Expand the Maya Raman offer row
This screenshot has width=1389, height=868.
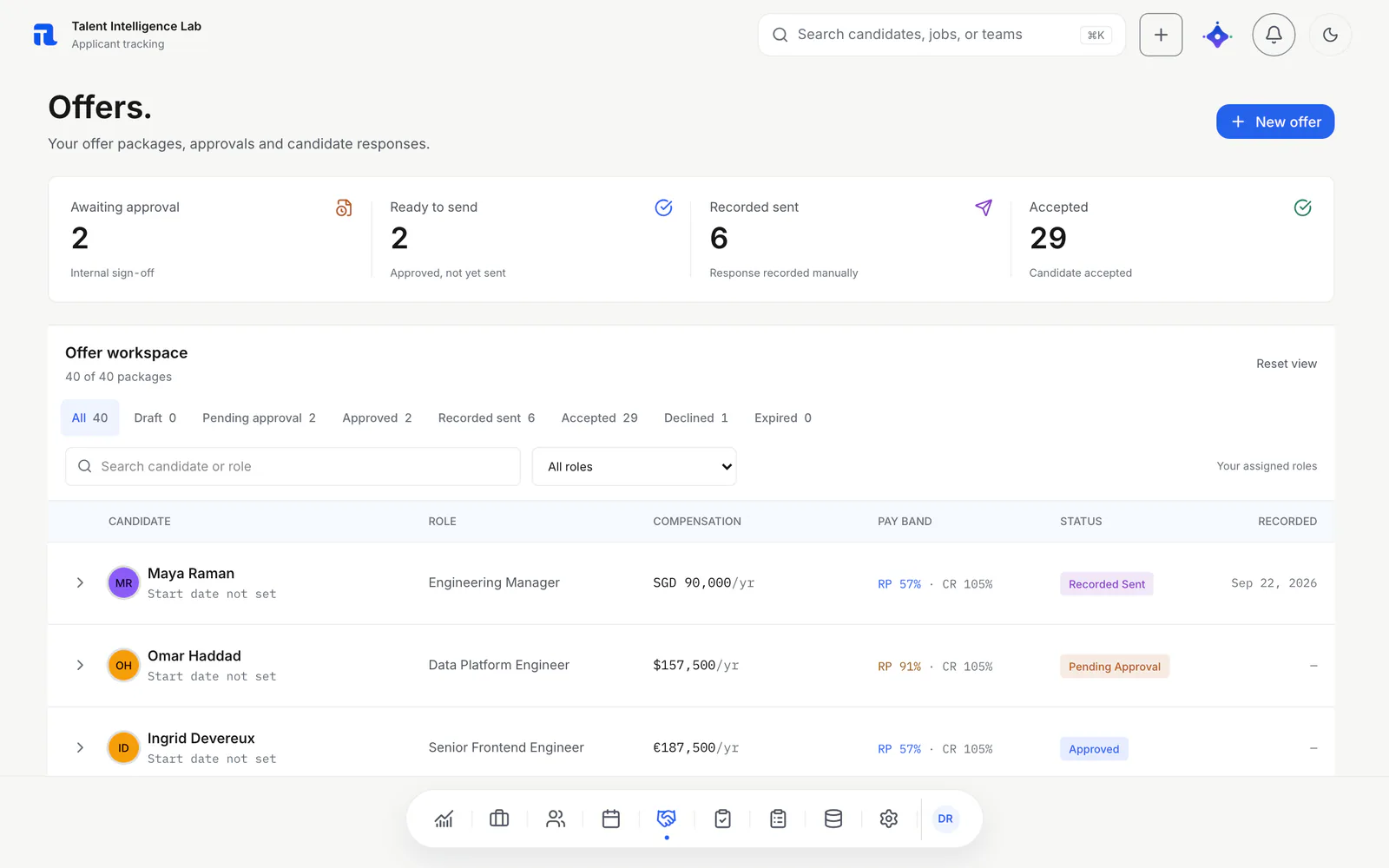pyautogui.click(x=80, y=582)
